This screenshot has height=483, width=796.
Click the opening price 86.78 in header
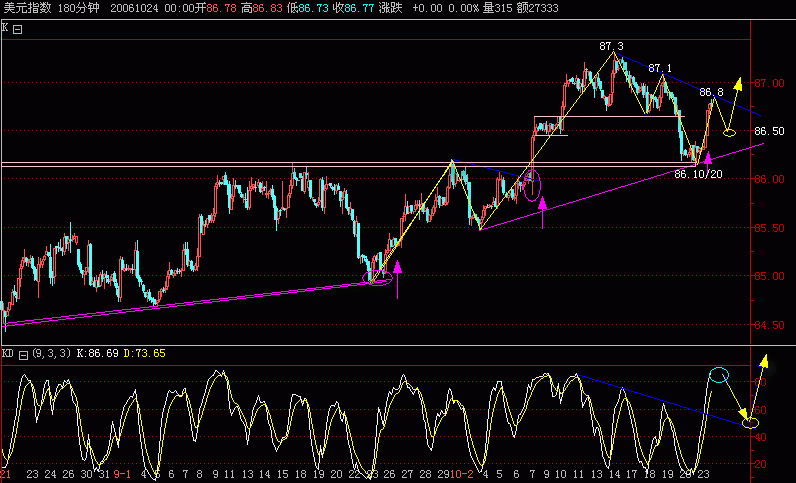(221, 8)
